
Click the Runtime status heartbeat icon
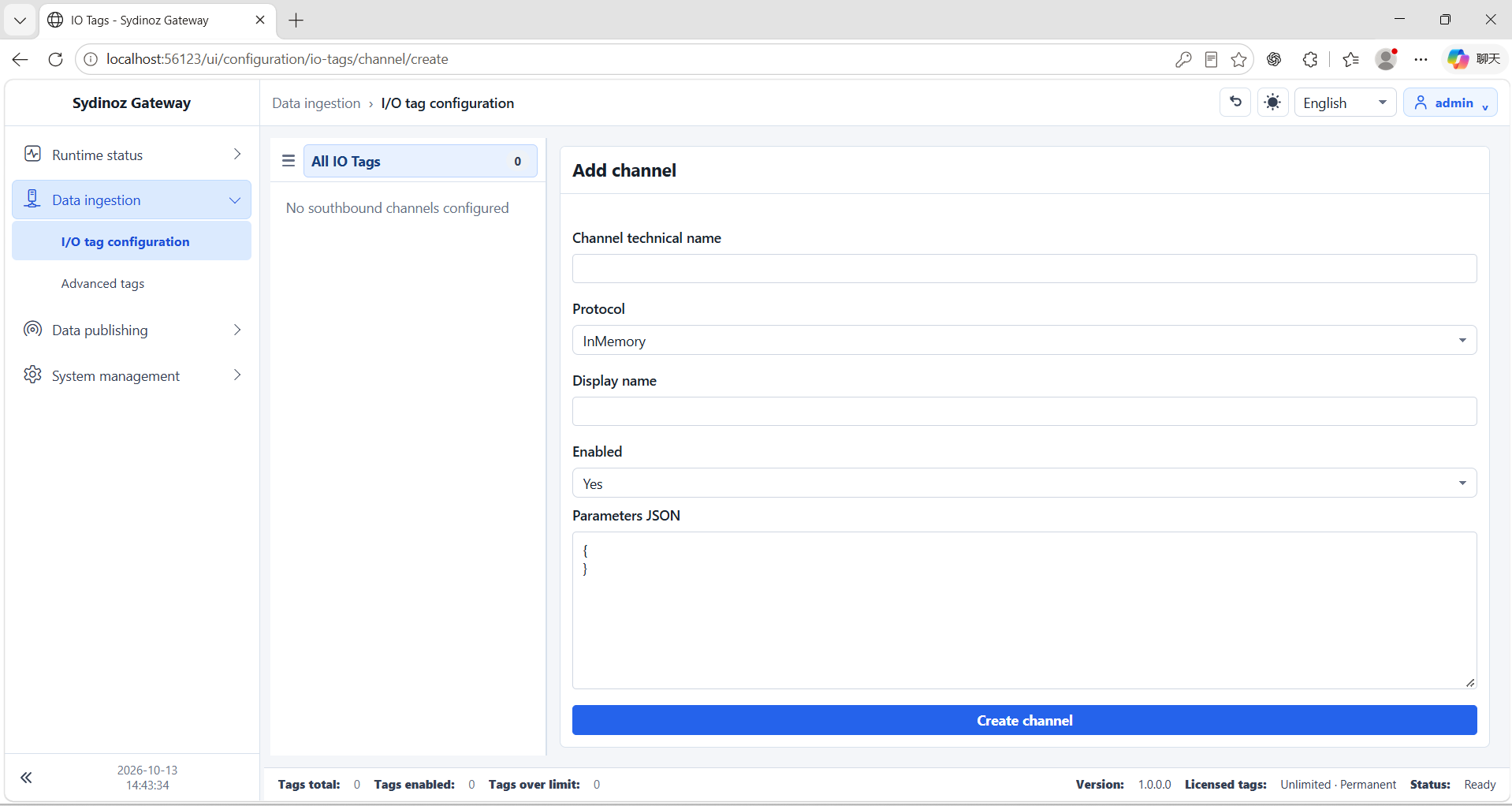[32, 154]
